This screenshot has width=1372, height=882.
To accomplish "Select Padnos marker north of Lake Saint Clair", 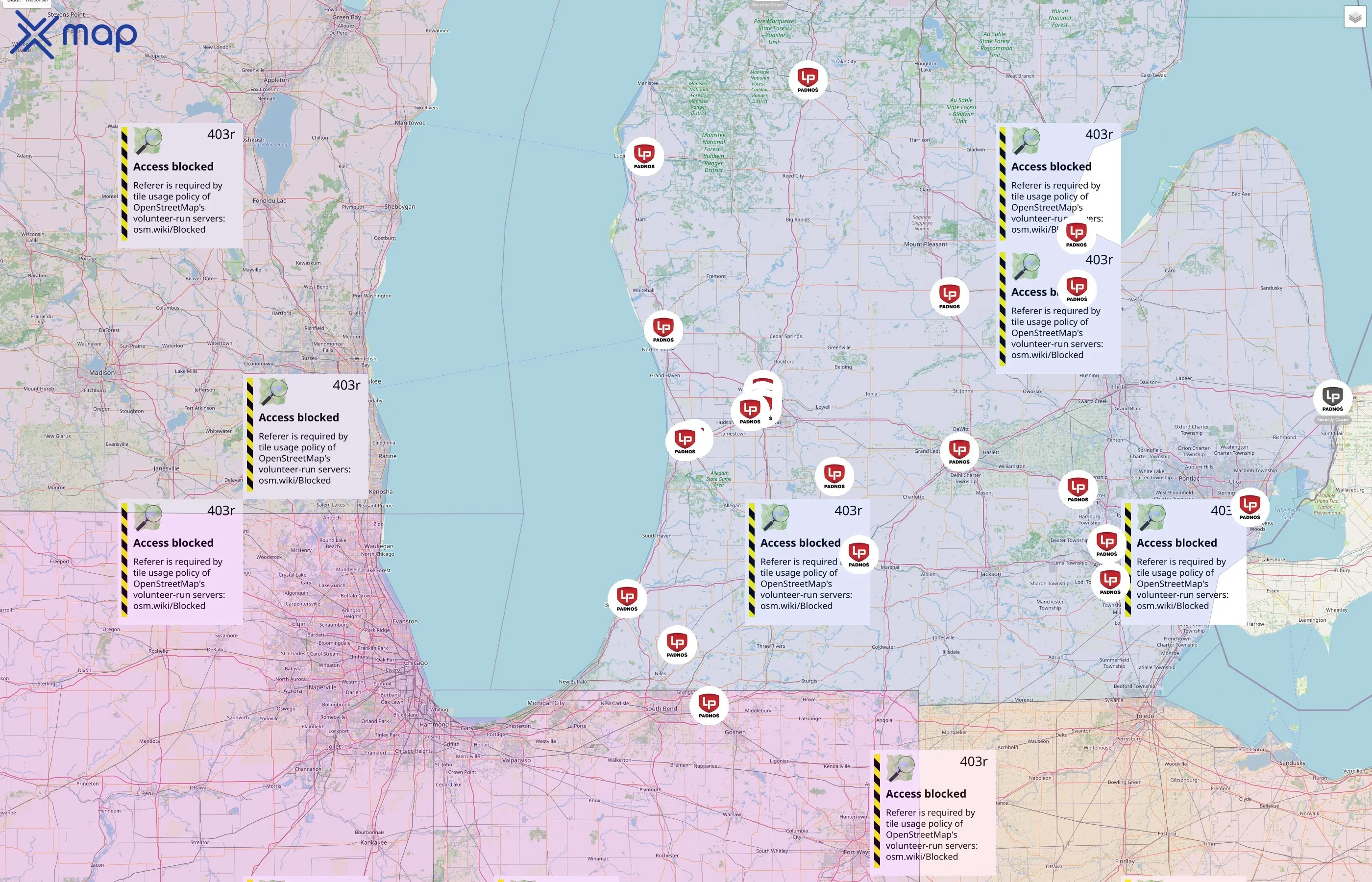I will tap(1249, 508).
